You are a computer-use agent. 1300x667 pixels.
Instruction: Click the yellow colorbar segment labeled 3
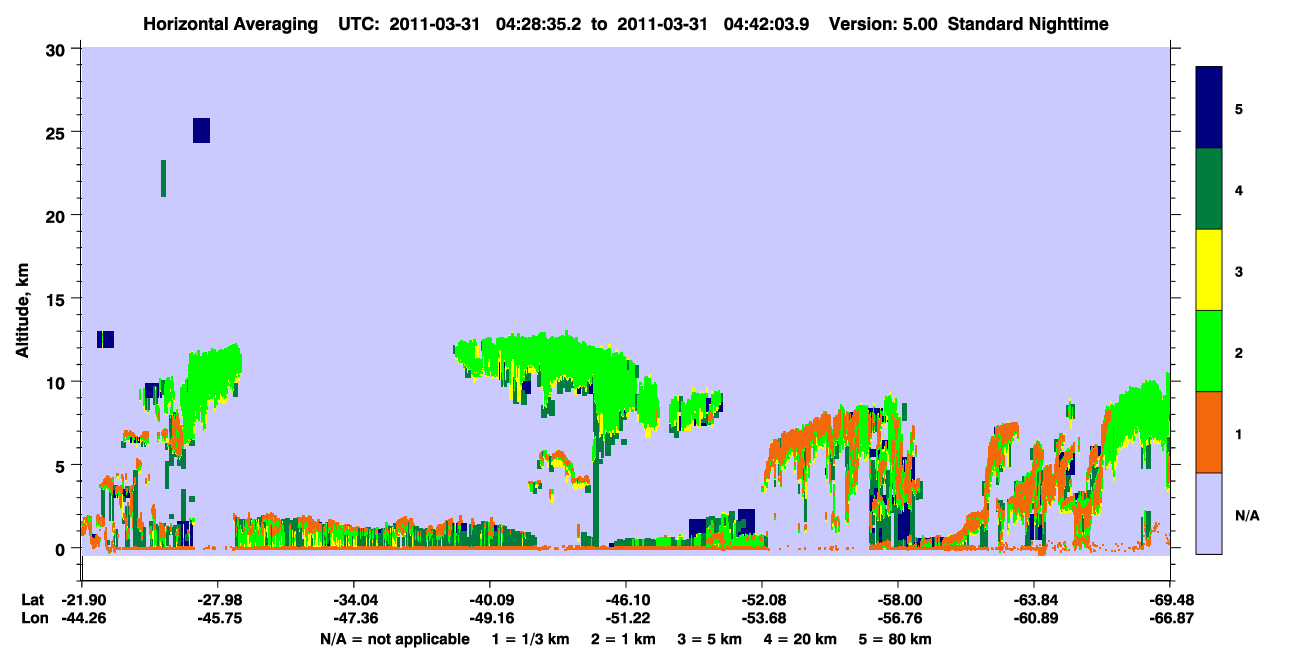point(1209,269)
